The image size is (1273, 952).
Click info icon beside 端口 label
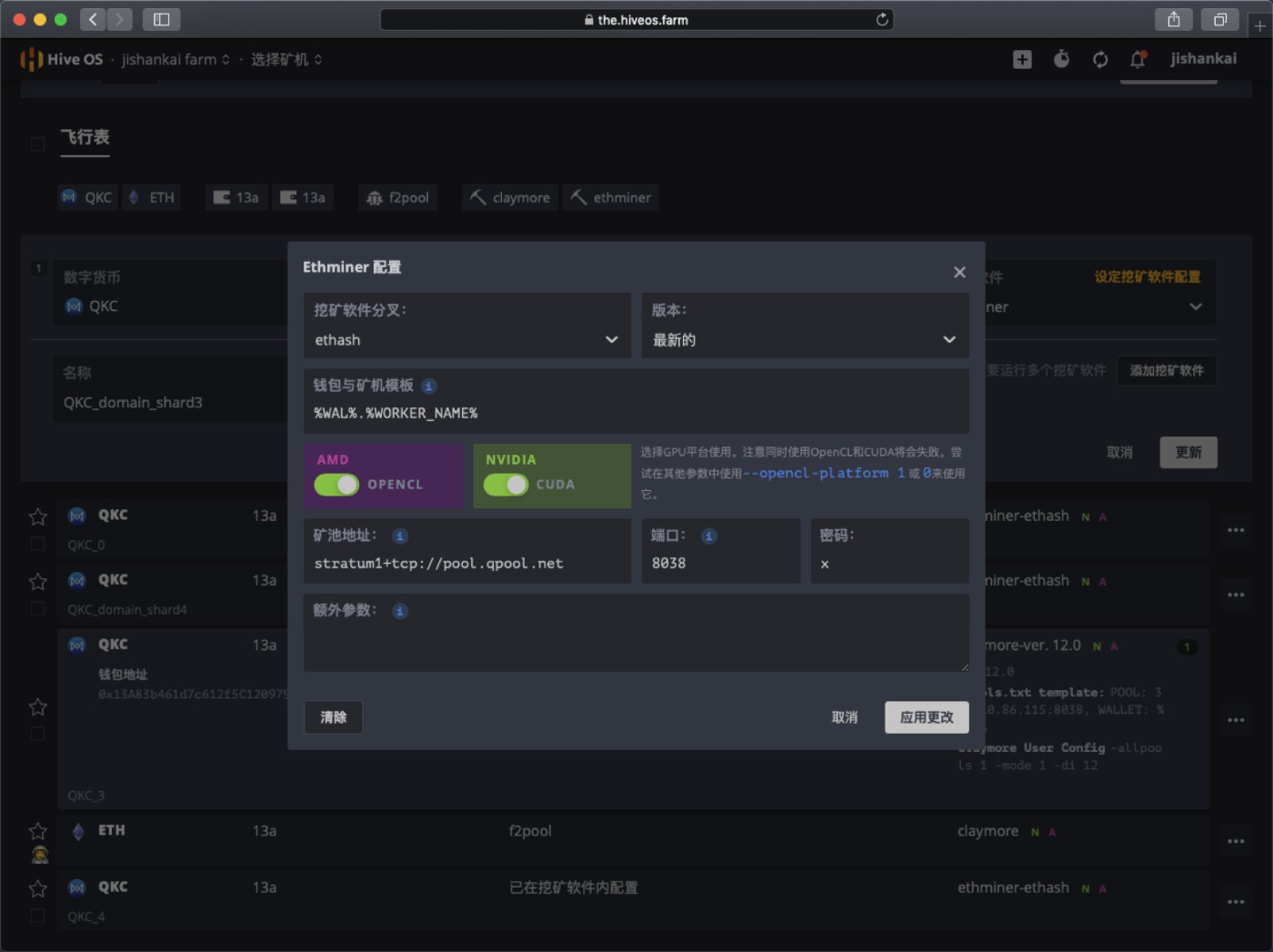coord(709,536)
